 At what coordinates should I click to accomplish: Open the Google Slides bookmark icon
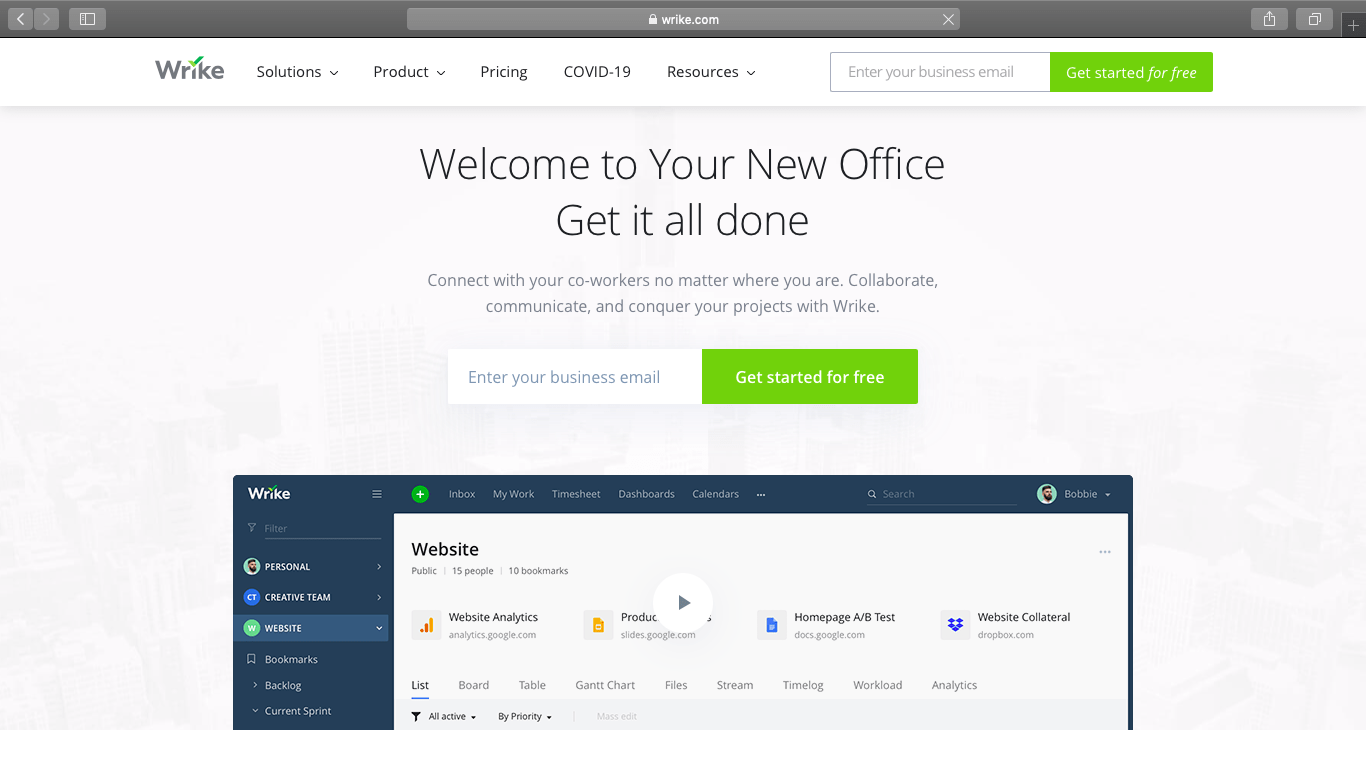point(598,625)
